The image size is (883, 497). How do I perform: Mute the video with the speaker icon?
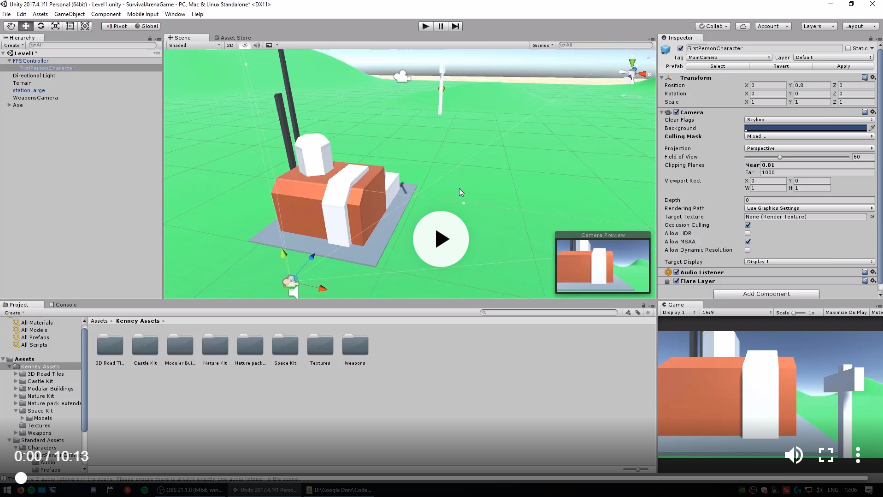[x=793, y=455]
